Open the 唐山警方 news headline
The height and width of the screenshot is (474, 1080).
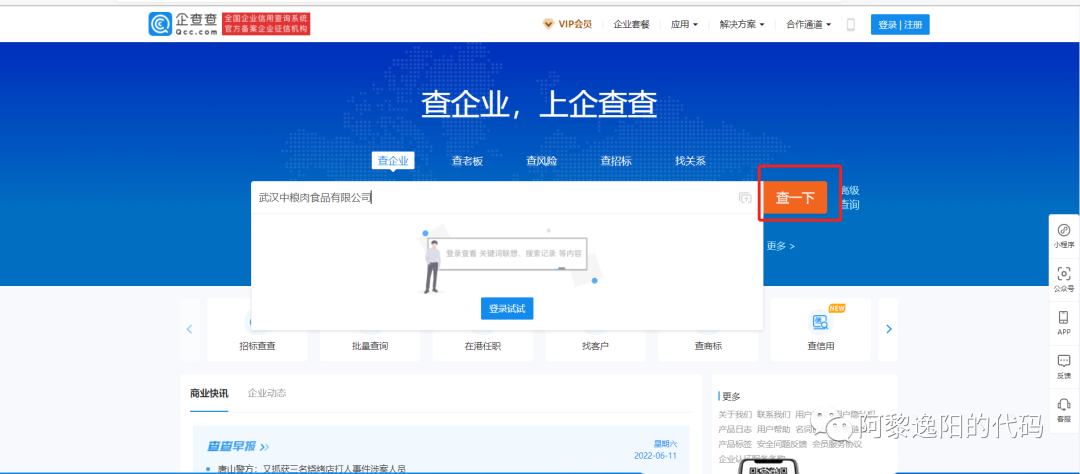pyautogui.click(x=310, y=469)
